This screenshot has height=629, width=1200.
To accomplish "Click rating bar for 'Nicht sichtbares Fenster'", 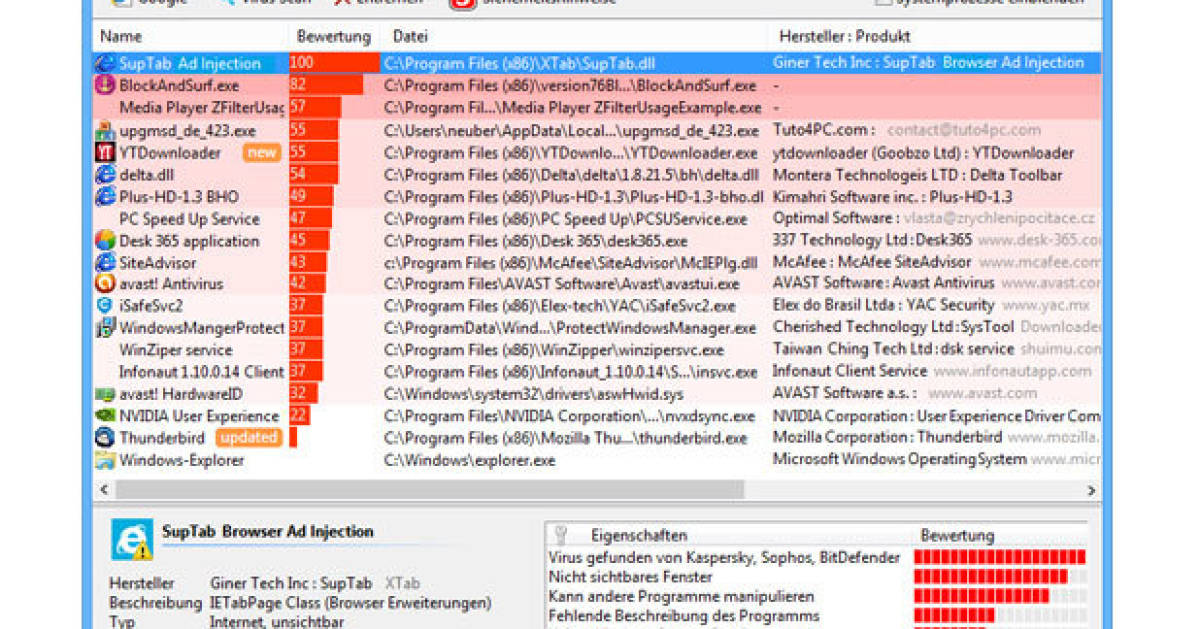I will pyautogui.click(x=999, y=577).
